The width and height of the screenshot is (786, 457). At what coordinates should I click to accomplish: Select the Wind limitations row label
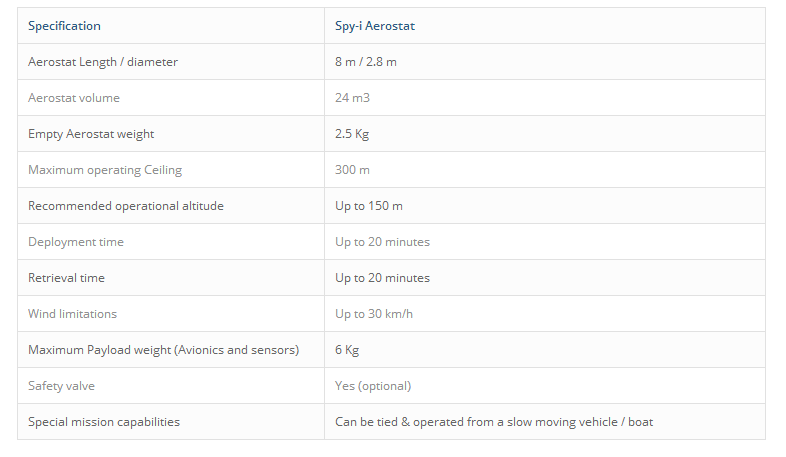click(72, 314)
